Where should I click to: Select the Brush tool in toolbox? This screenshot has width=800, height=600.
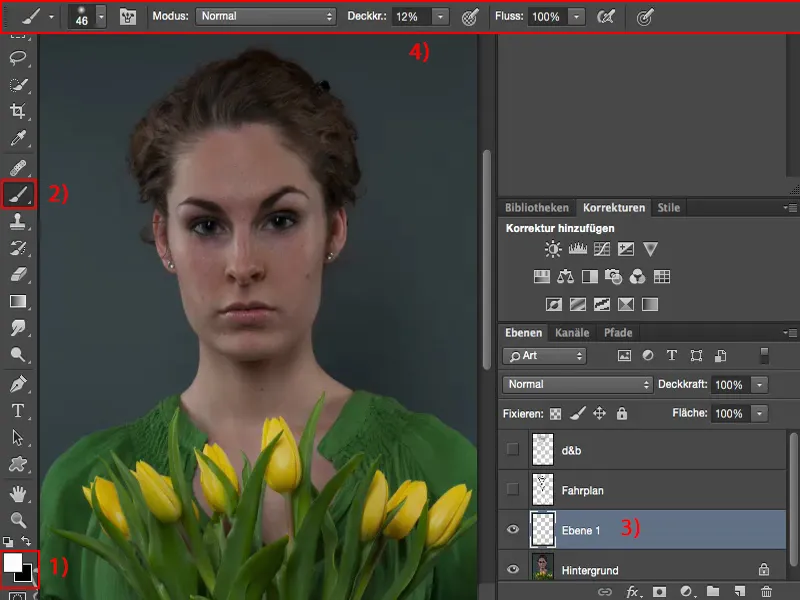pos(18,194)
